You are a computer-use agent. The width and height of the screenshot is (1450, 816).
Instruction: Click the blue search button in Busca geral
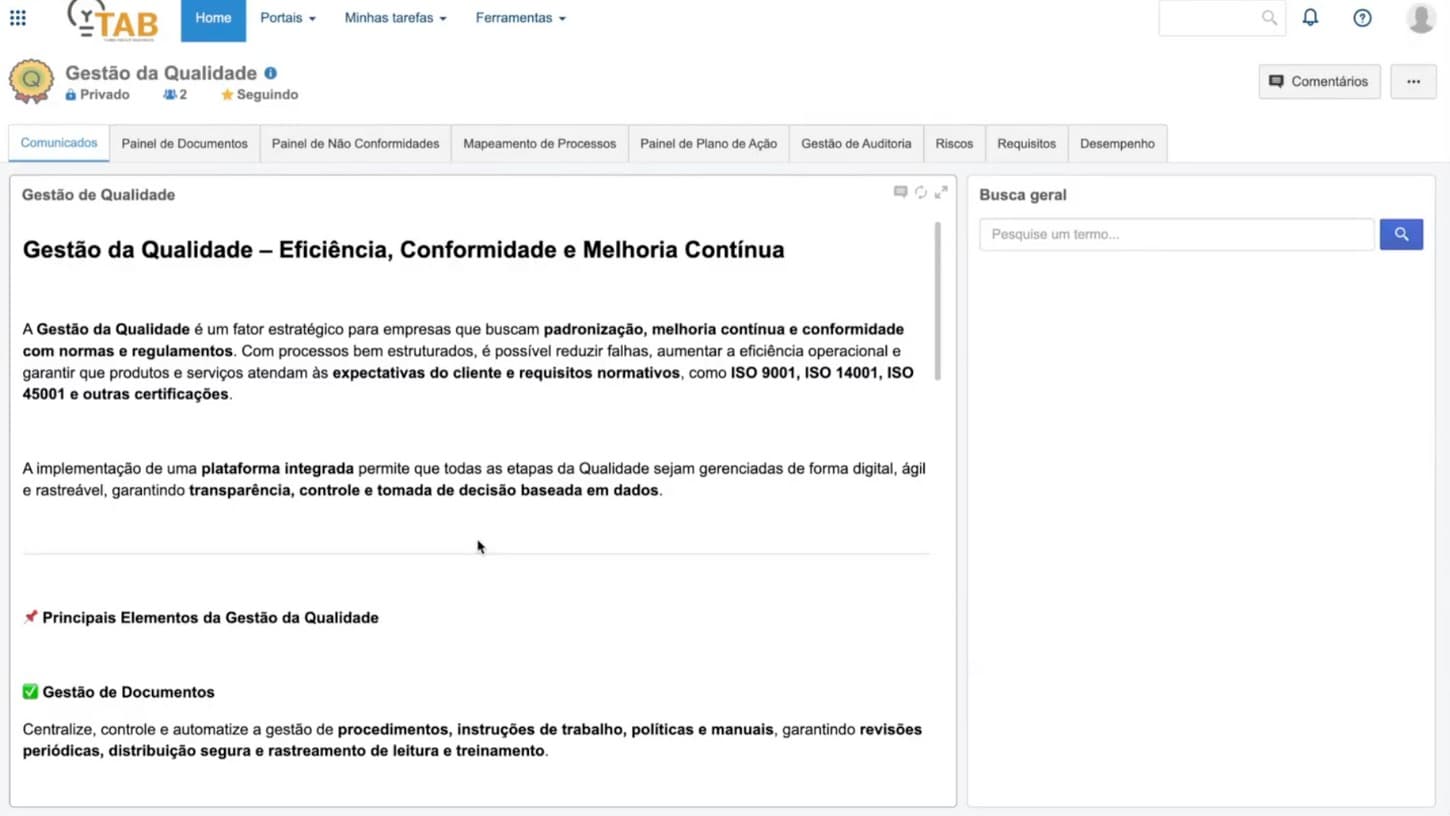pos(1401,234)
